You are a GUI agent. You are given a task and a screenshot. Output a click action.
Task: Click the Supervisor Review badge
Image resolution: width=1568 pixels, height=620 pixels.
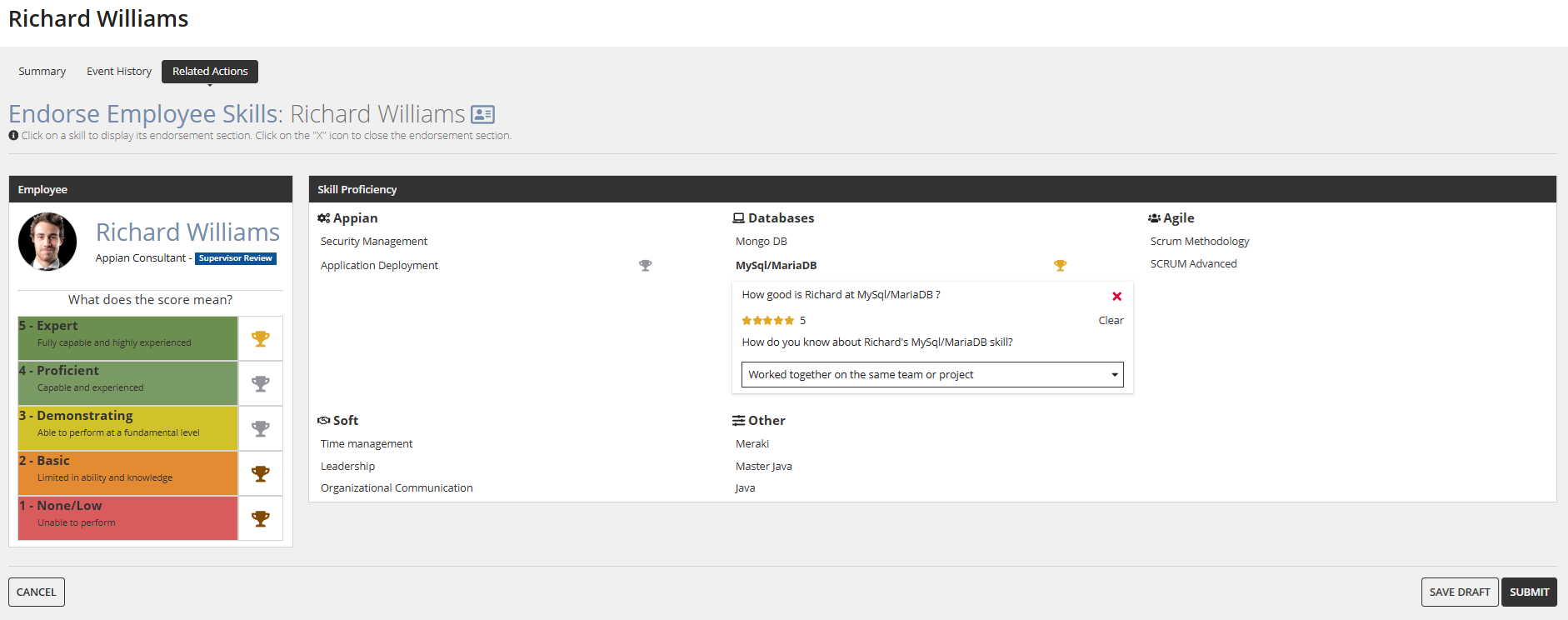pos(236,258)
